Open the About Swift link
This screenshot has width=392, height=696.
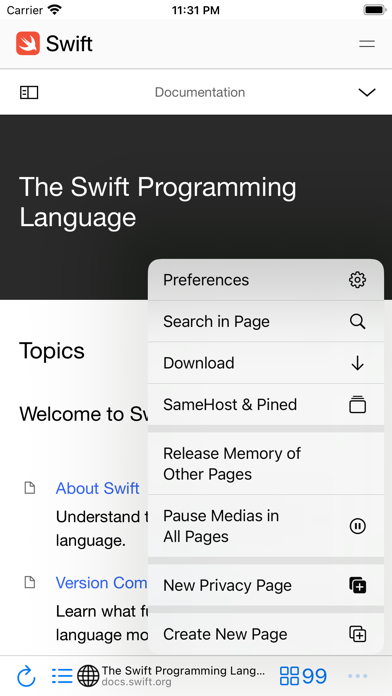click(98, 488)
